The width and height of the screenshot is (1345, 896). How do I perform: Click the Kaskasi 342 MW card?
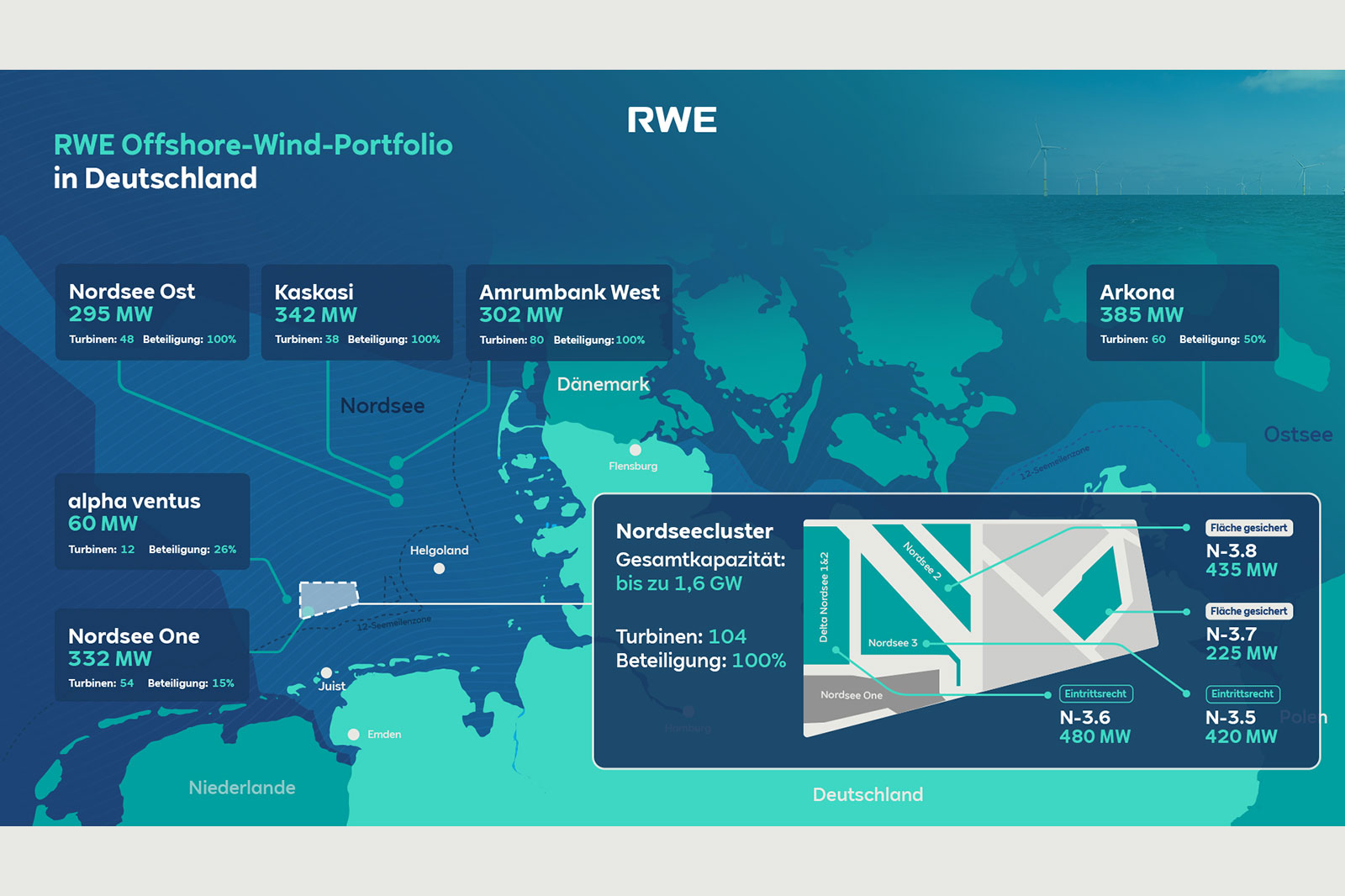356,313
